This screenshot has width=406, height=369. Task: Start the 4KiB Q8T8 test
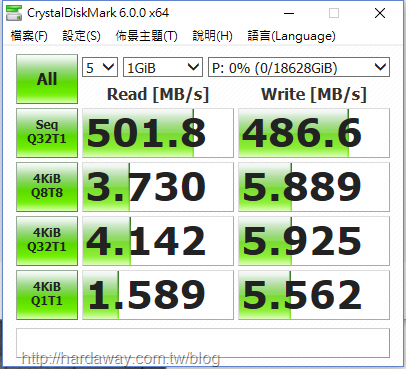click(x=47, y=187)
